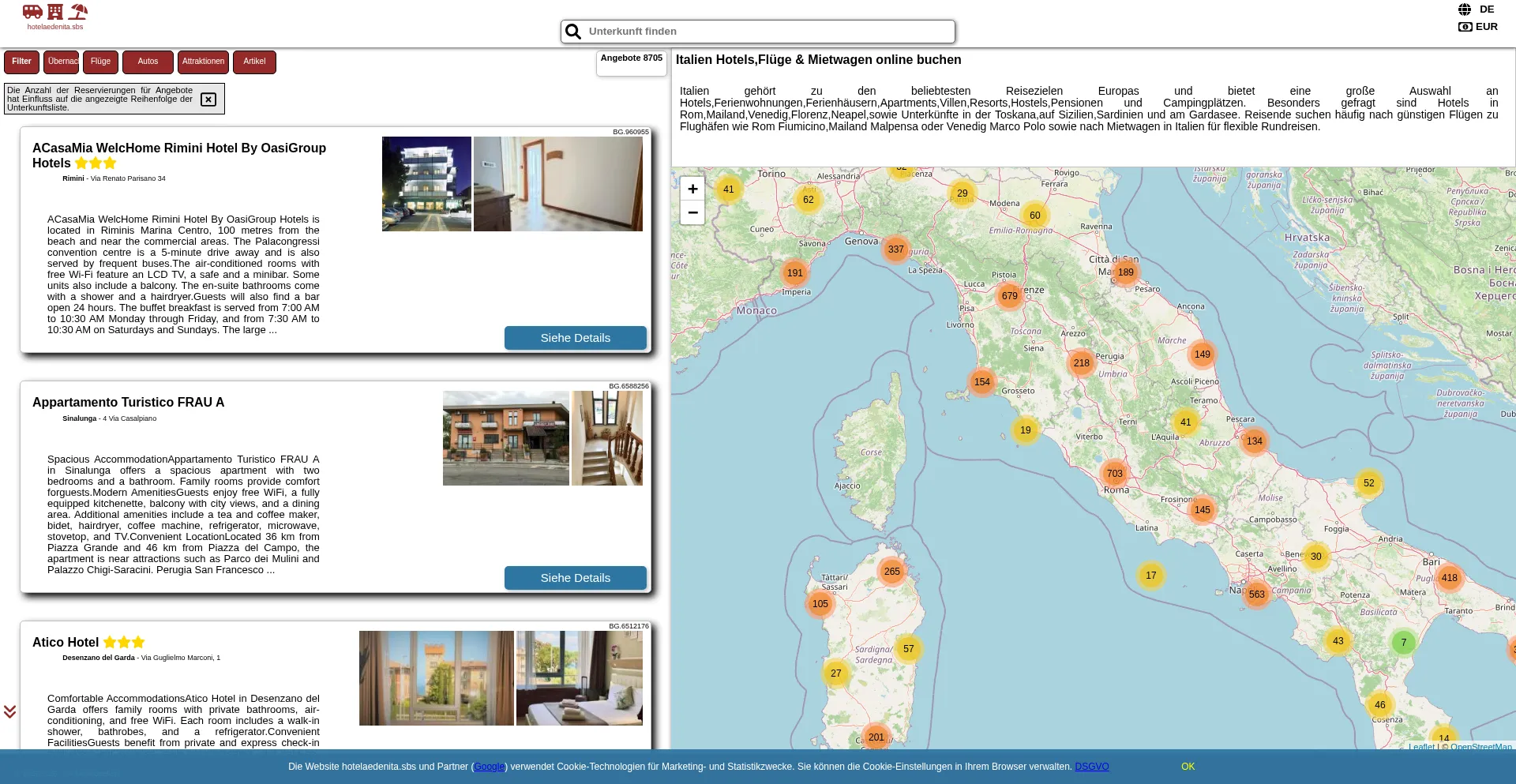Open Atico Hotel bedroom photo
Image resolution: width=1516 pixels, height=784 pixels.
pos(580,678)
